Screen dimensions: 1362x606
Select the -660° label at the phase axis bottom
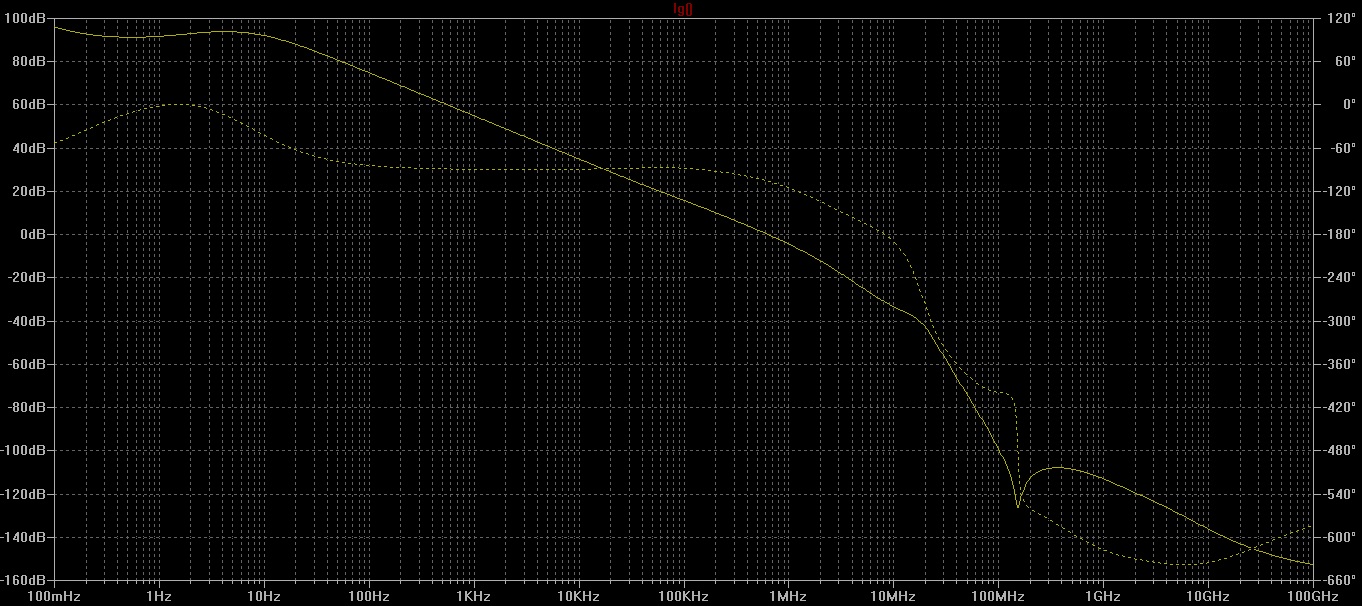pyautogui.click(x=1339, y=580)
